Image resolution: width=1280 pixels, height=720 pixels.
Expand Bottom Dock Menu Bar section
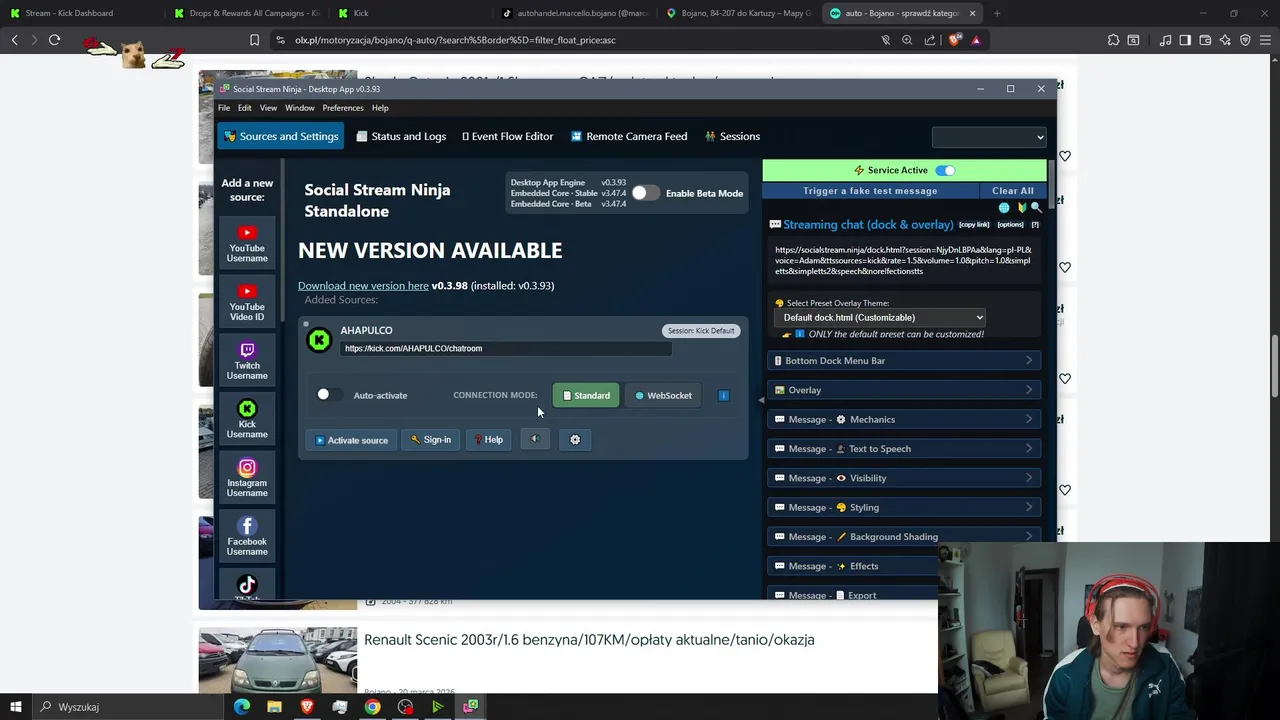904,361
